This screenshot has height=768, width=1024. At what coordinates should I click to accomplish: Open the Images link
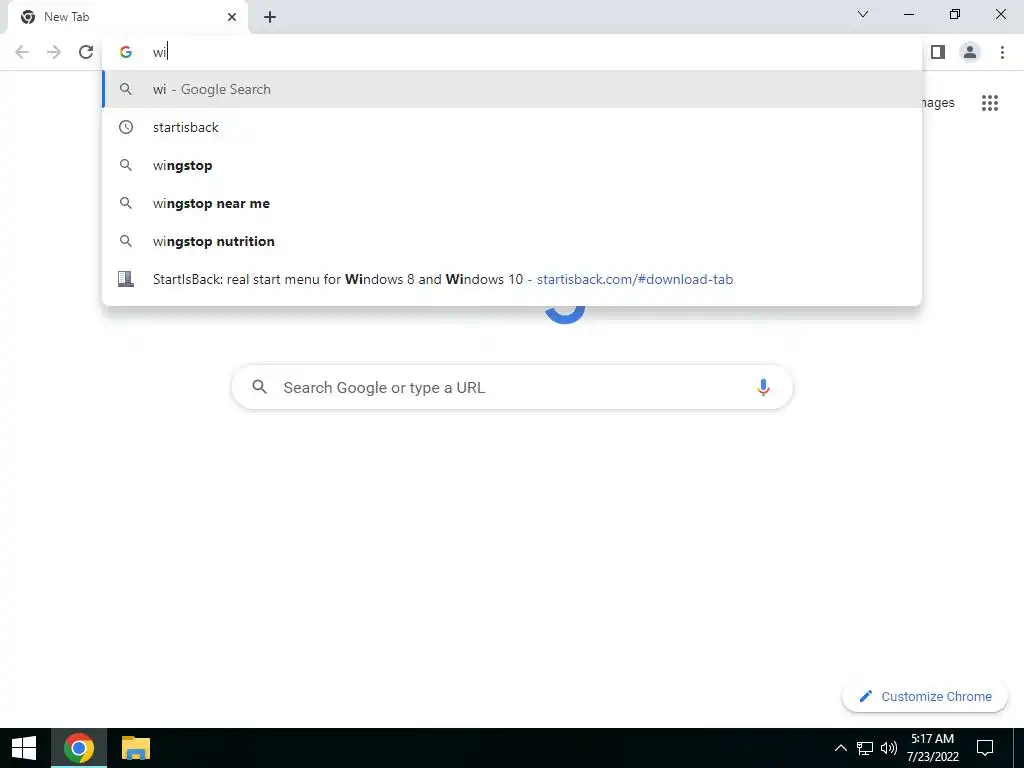click(938, 103)
